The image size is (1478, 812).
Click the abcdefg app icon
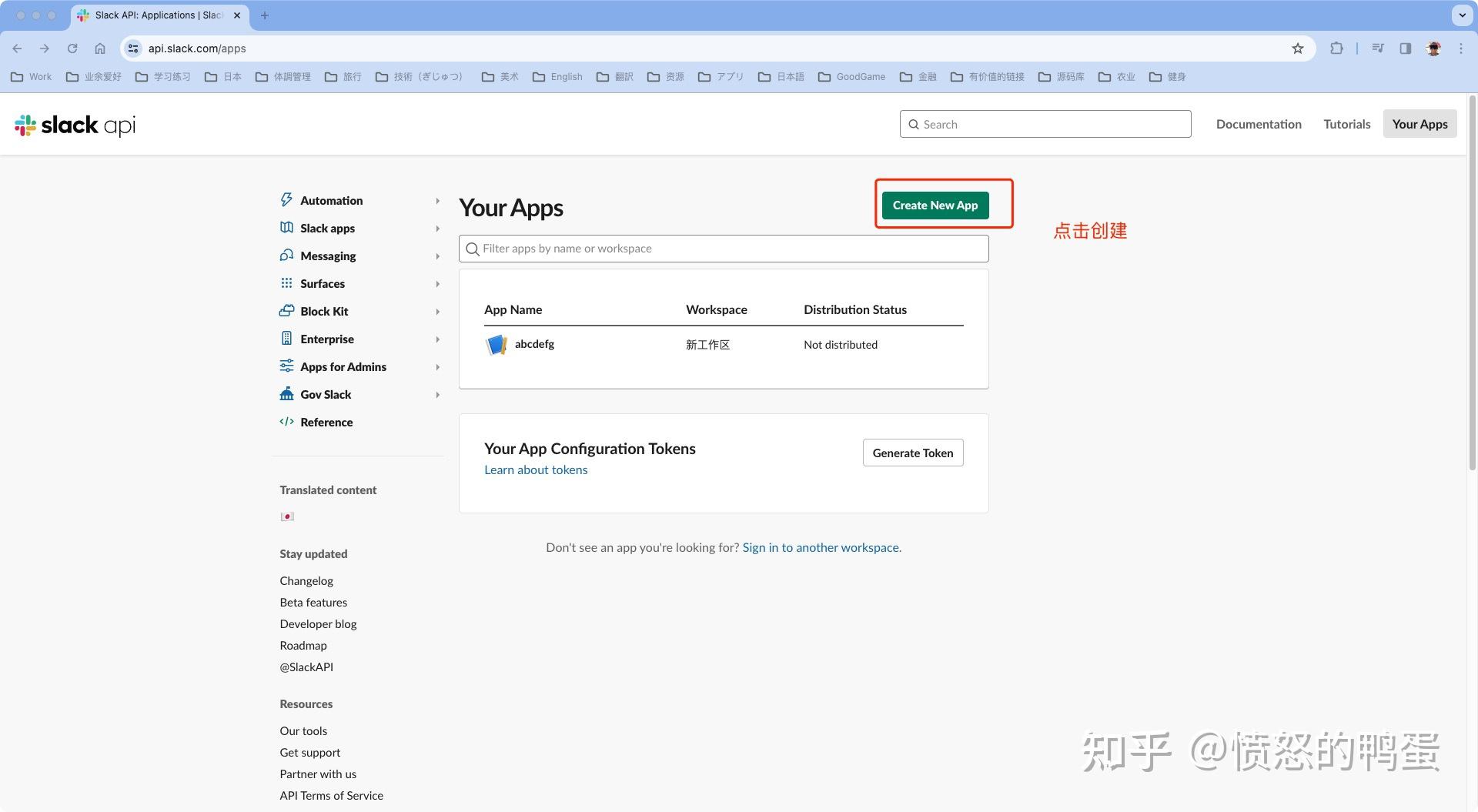pos(497,345)
